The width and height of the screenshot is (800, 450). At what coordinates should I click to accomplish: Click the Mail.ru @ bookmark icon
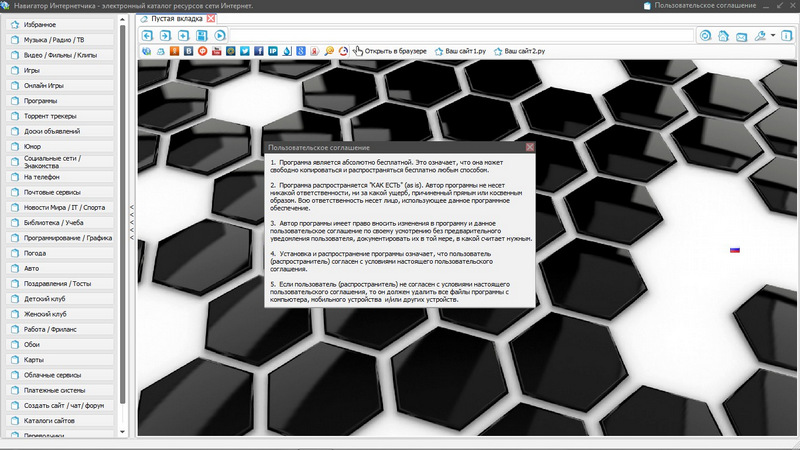coord(231,51)
